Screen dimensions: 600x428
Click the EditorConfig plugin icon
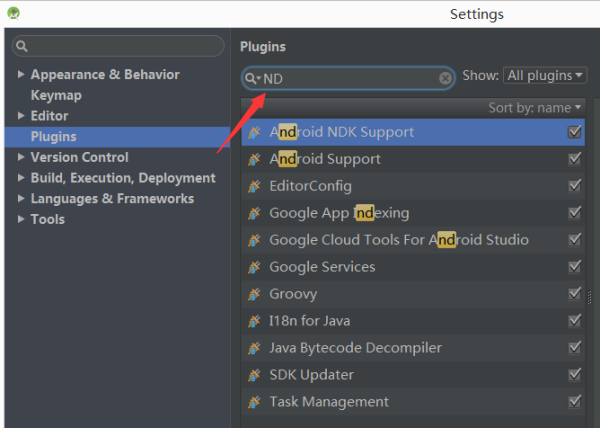[x=254, y=186]
